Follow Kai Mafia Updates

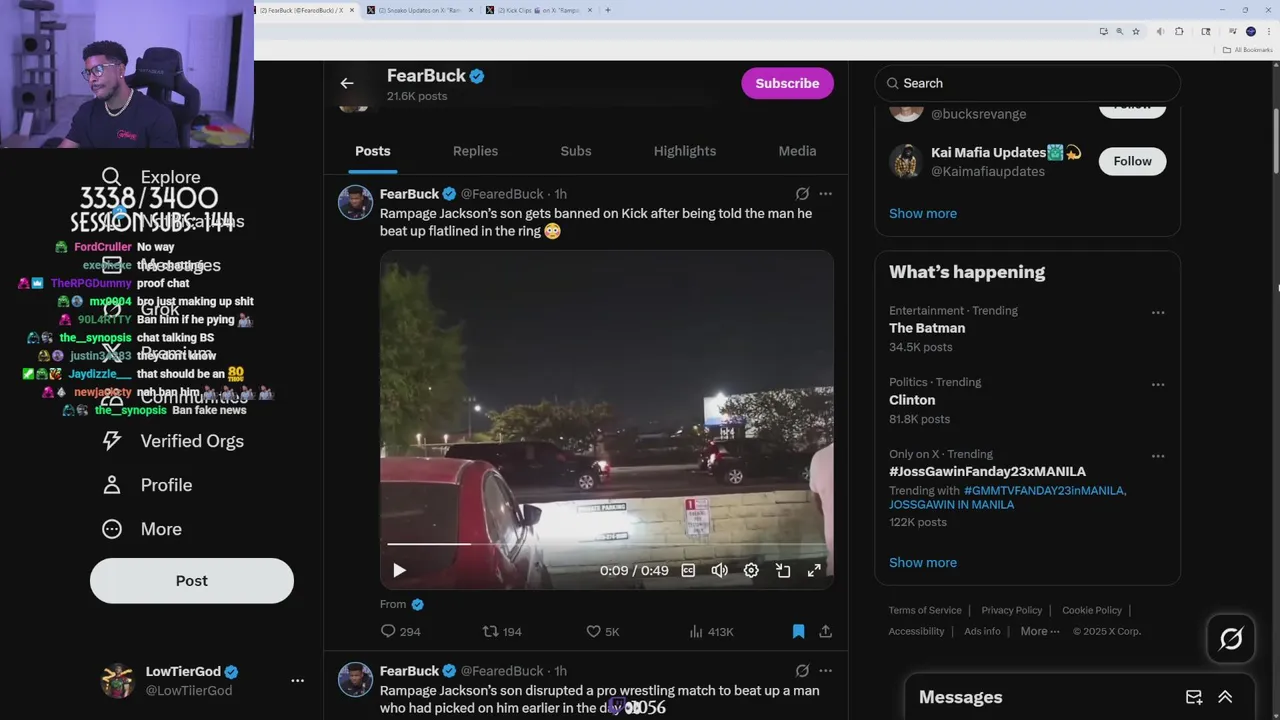(x=1132, y=161)
